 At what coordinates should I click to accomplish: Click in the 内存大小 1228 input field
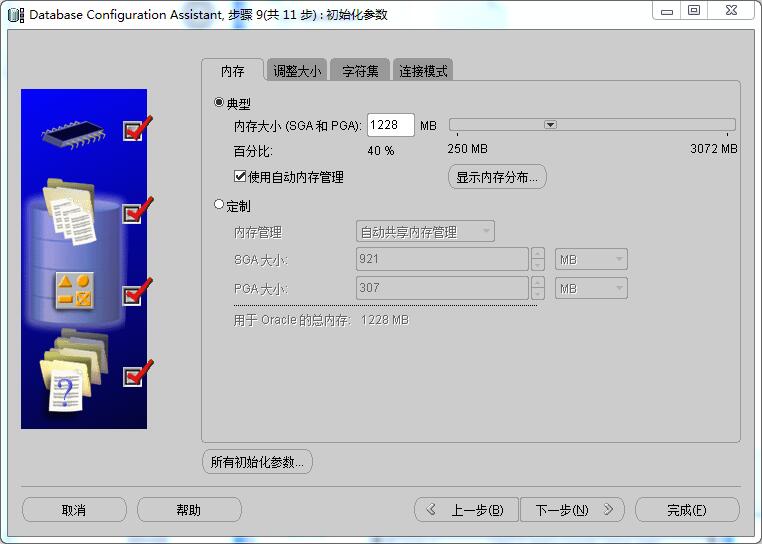[391, 125]
